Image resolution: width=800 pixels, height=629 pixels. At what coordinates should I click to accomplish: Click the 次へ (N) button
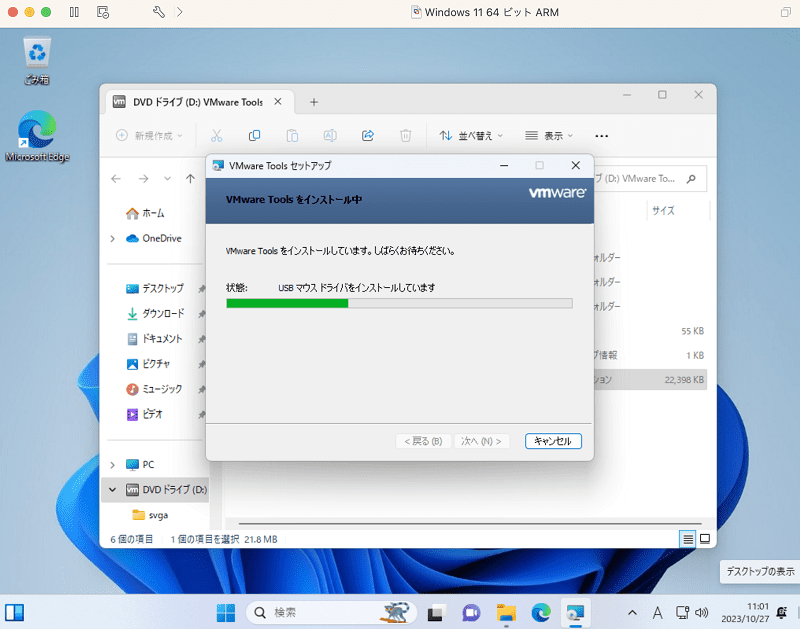pos(481,441)
